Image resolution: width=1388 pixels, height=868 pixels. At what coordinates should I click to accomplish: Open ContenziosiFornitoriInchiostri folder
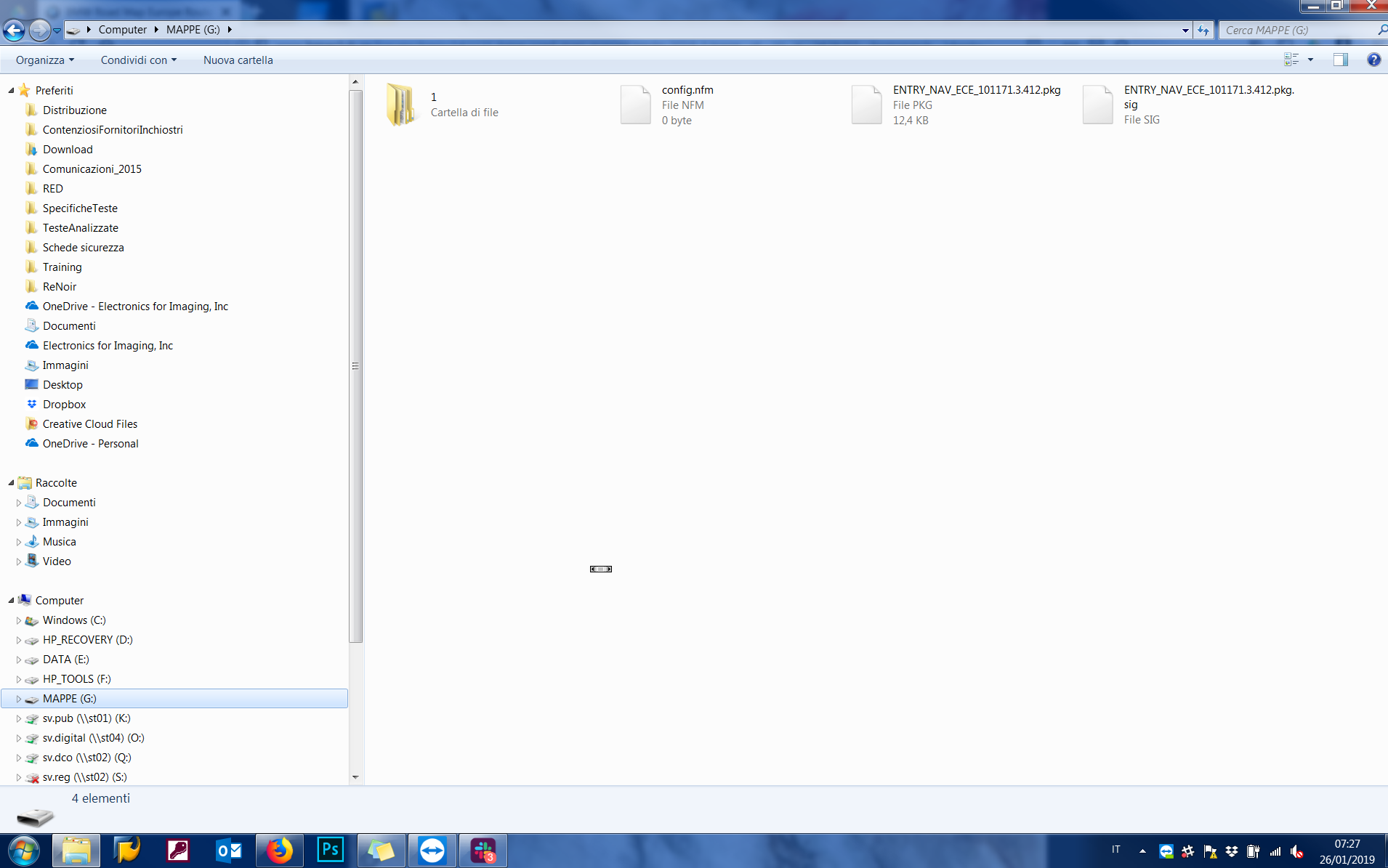tap(113, 130)
